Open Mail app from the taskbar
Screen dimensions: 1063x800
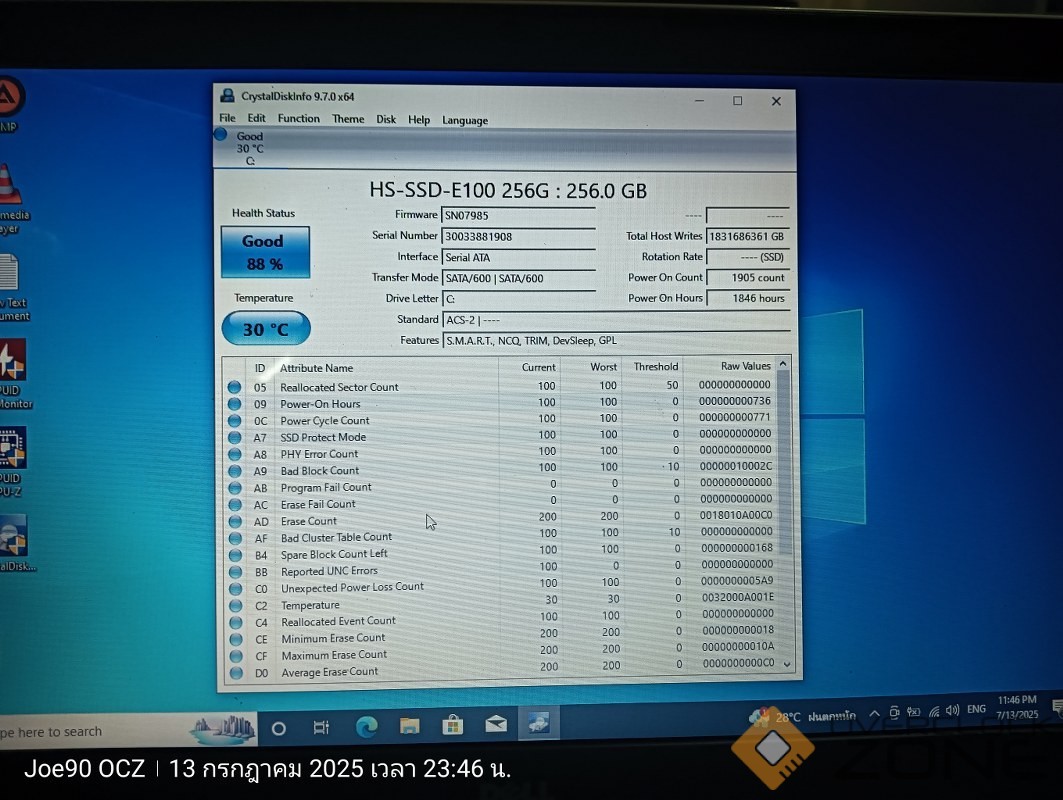496,724
